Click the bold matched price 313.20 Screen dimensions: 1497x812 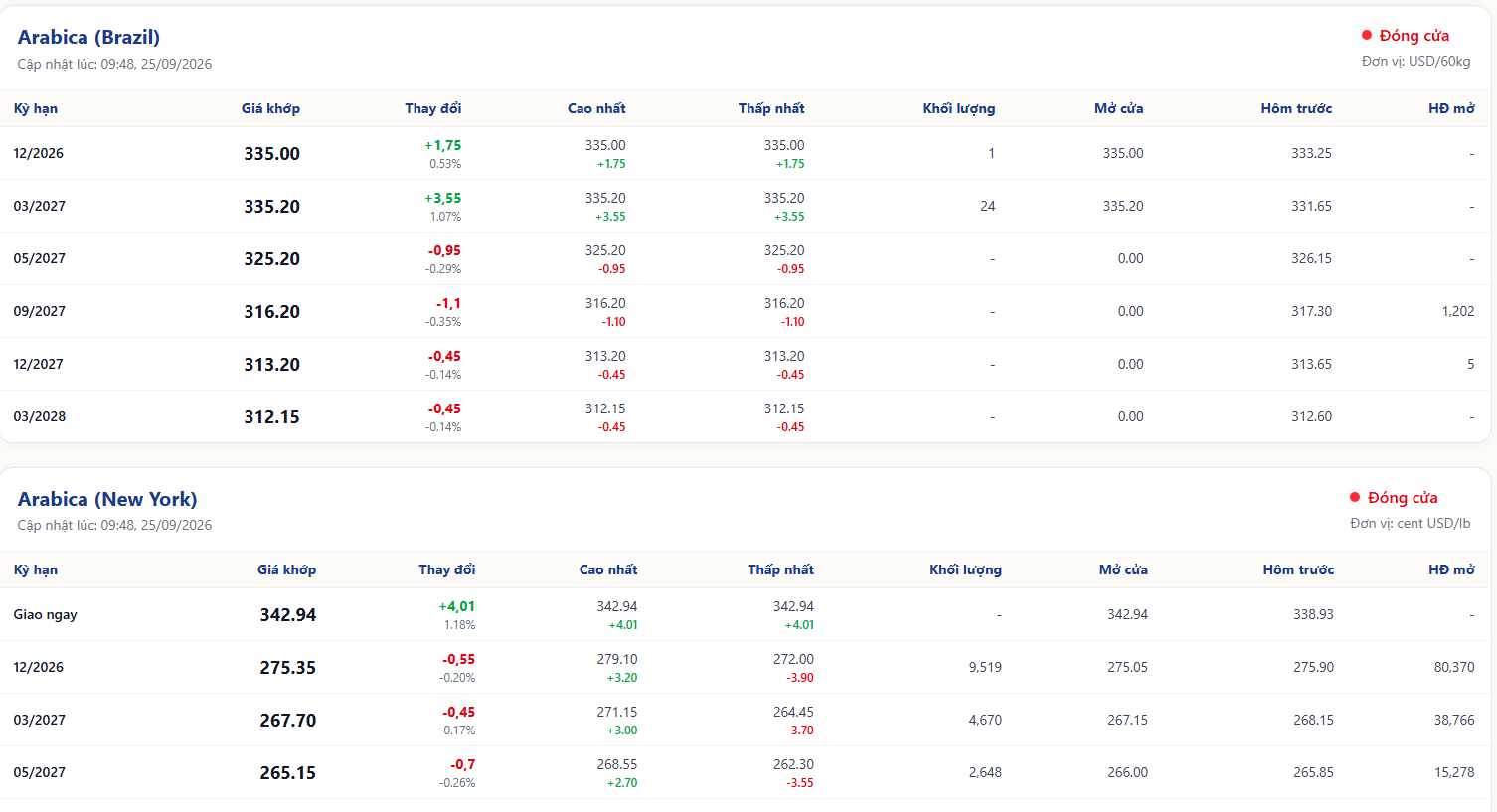271,365
